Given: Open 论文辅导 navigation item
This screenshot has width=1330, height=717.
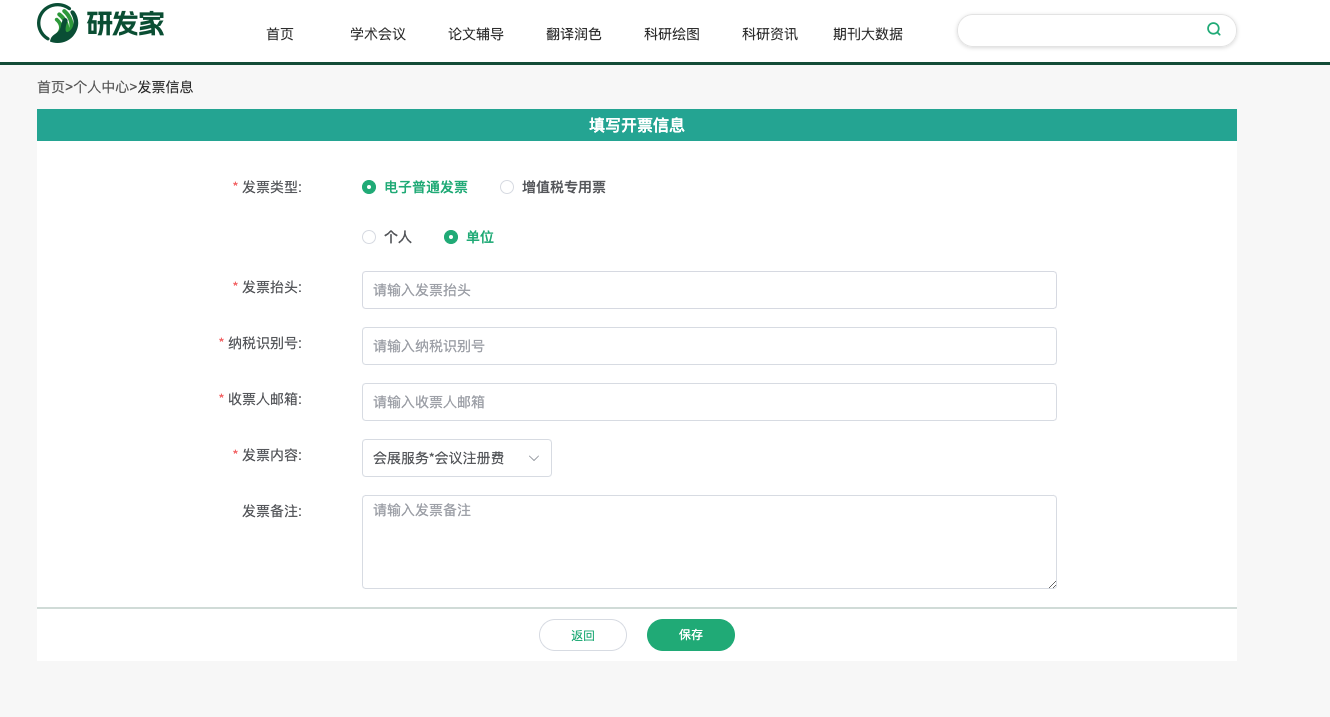Looking at the screenshot, I should coord(476,34).
